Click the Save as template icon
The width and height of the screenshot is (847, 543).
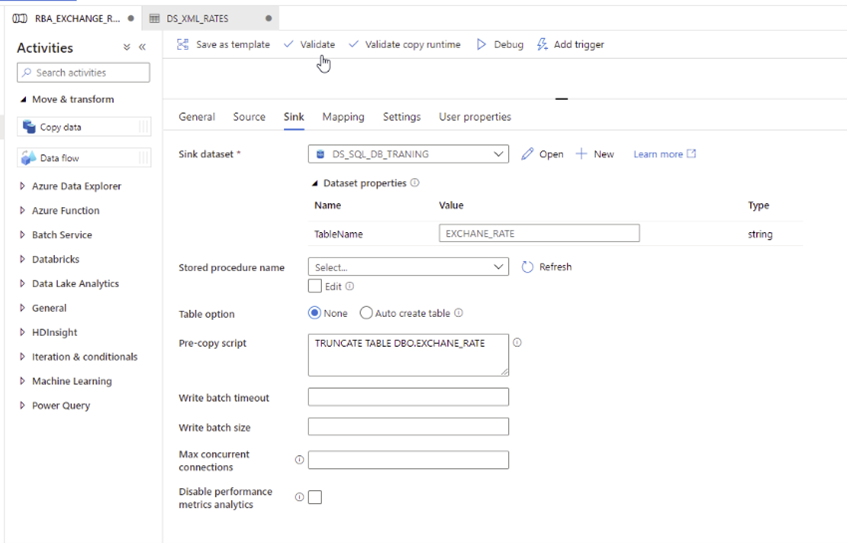click(183, 45)
